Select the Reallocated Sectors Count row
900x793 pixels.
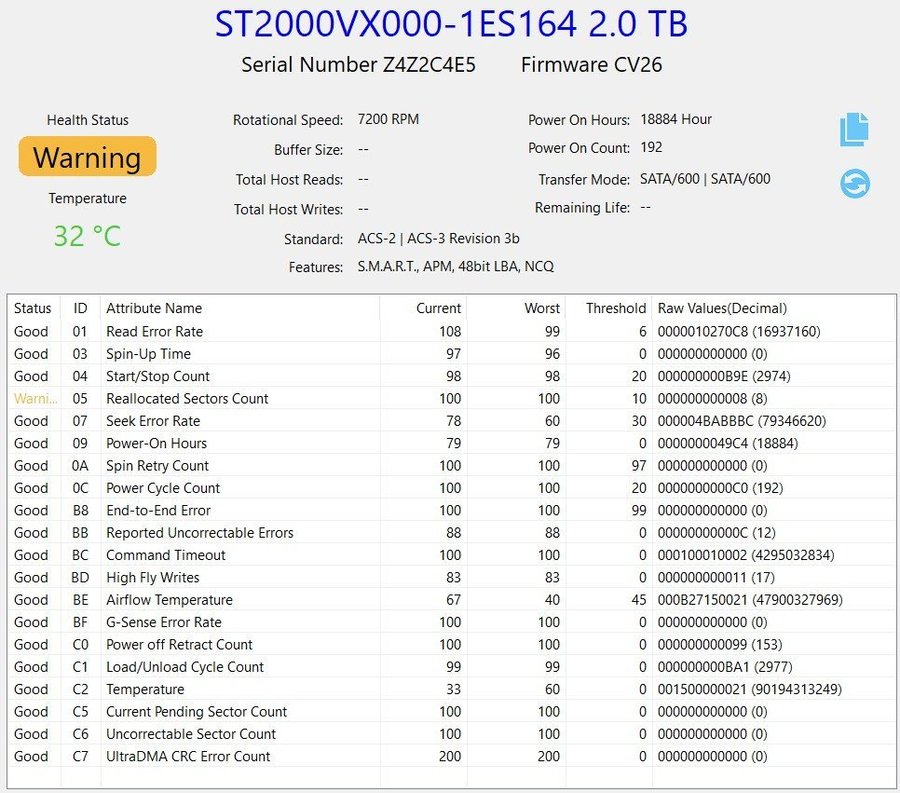(x=451, y=398)
